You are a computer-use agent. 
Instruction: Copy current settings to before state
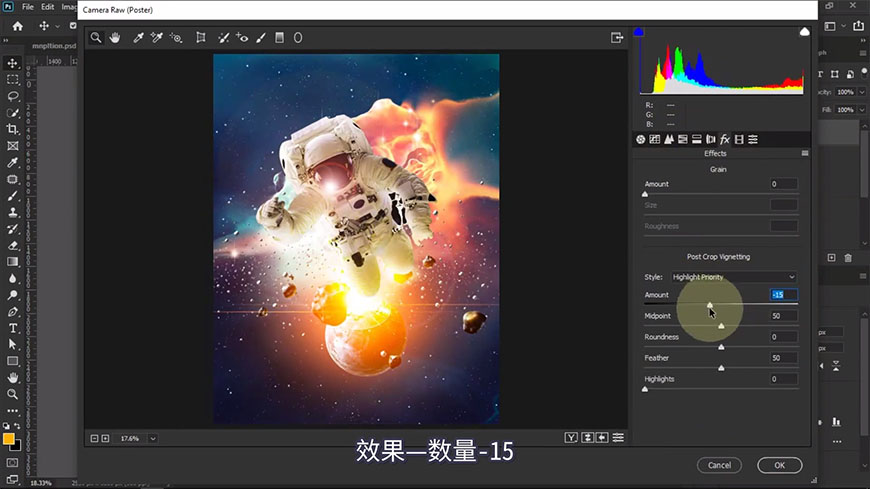(x=602, y=438)
